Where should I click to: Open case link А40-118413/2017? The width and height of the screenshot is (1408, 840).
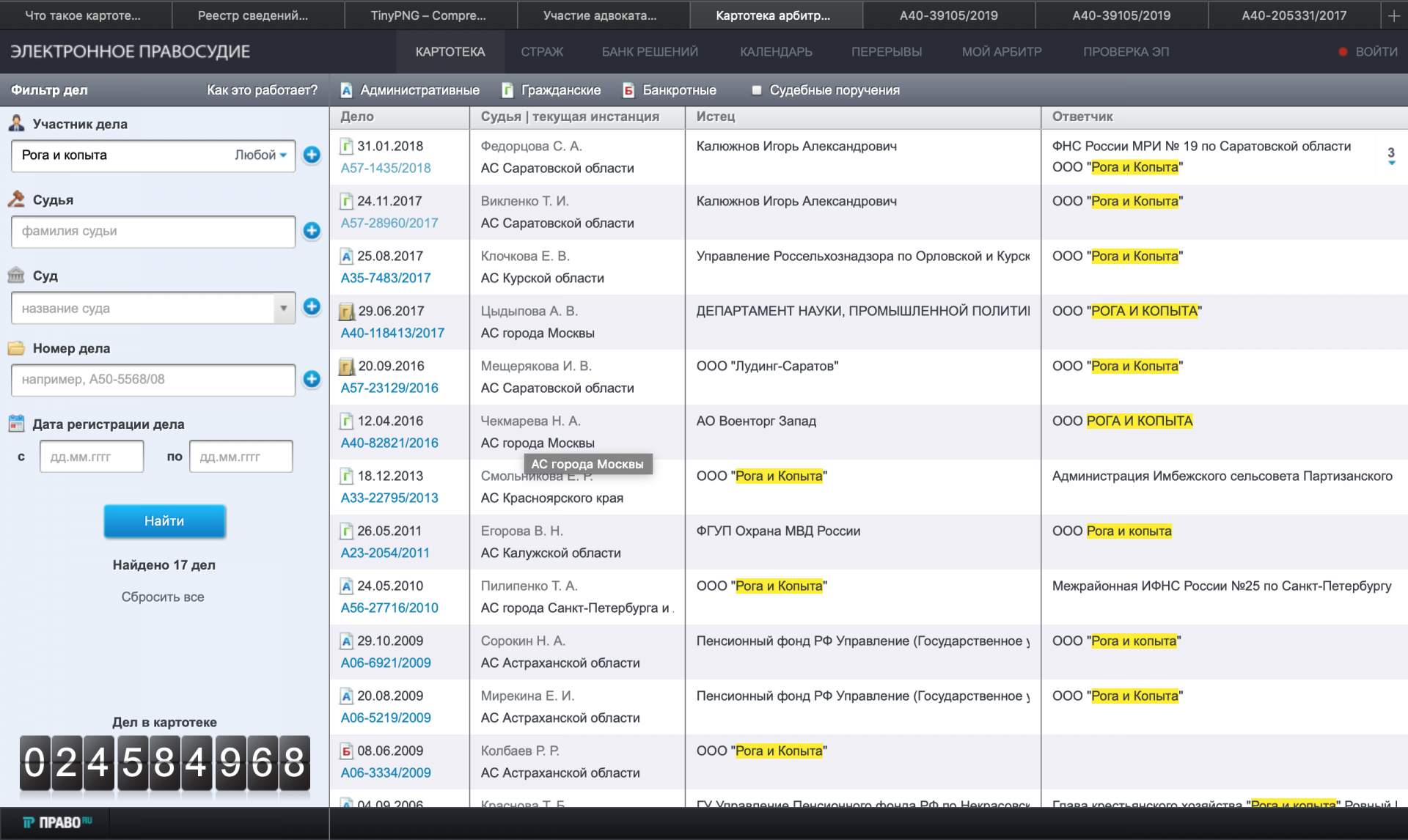(392, 333)
